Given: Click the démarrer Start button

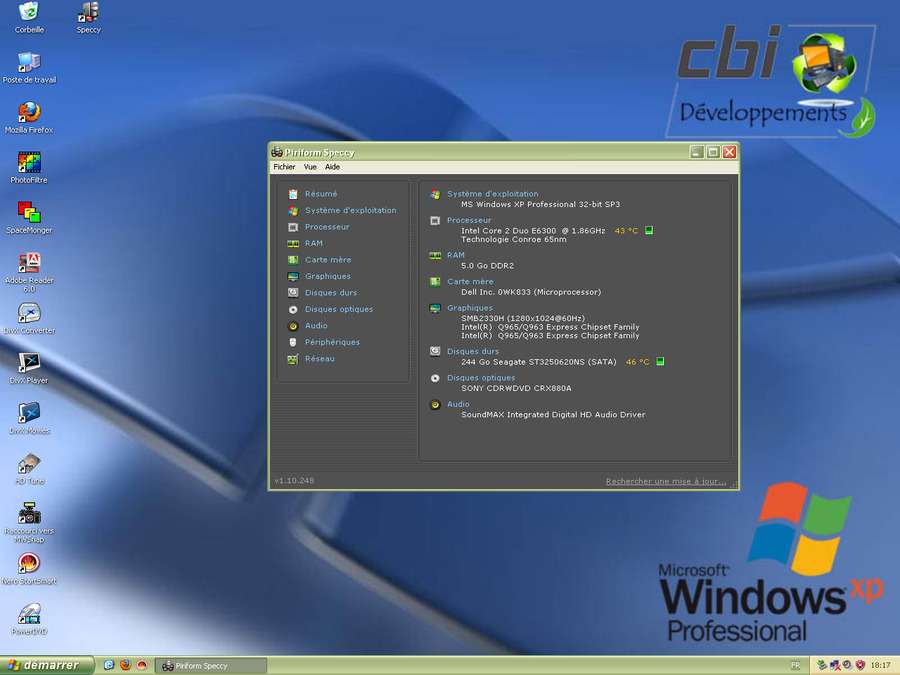Looking at the screenshot, I should pos(47,665).
